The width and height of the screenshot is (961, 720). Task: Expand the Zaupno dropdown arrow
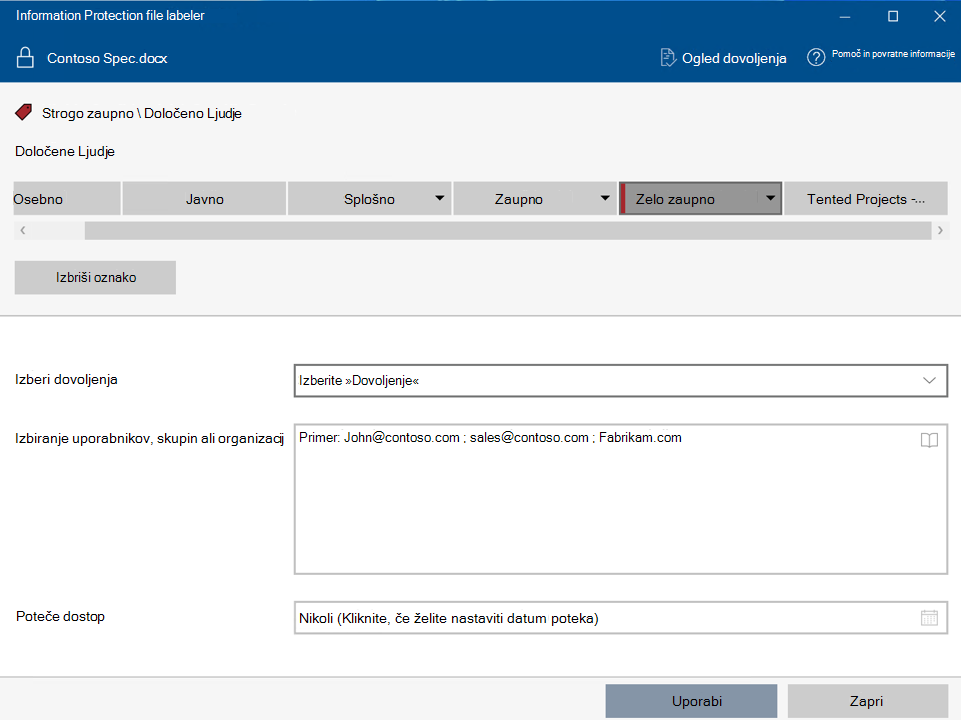click(605, 198)
